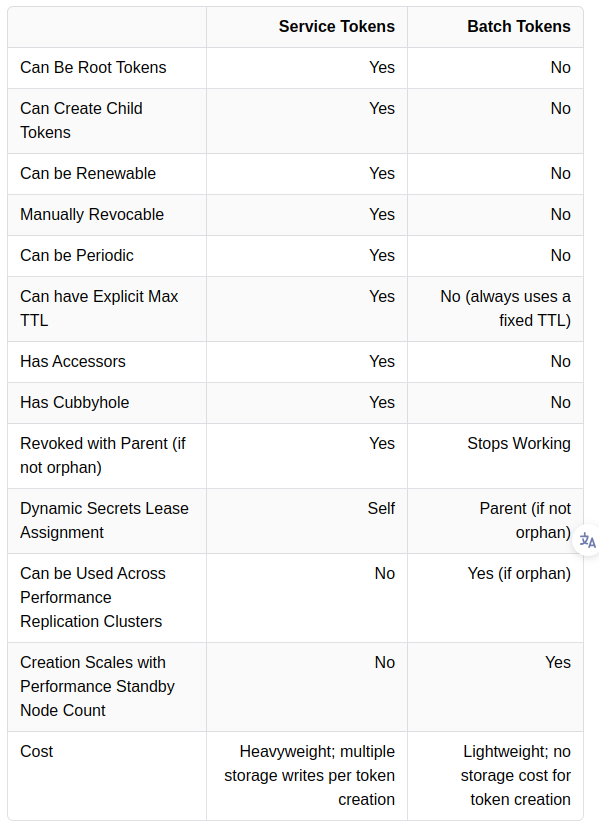Select the Has Cubbyhole row label
Screen dimensions: 599x824
75,403
